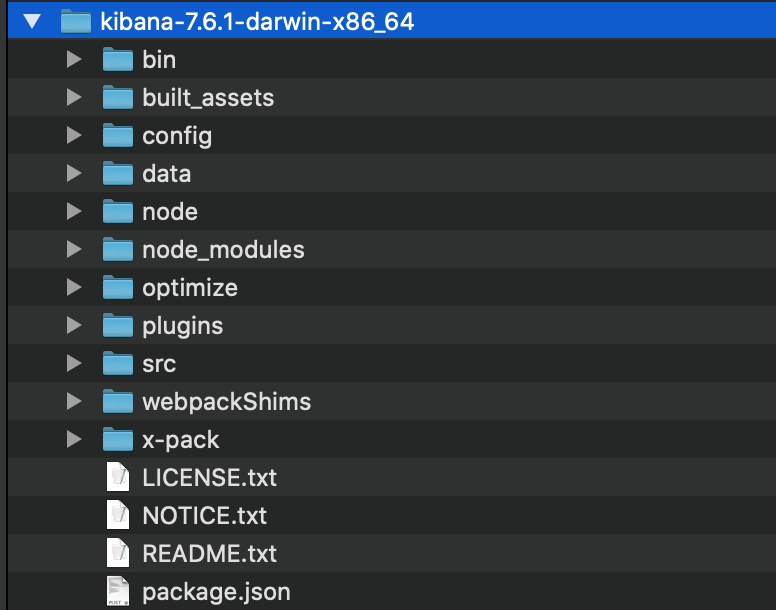776x610 pixels.
Task: Click the NOTICE.txt file icon
Action: 118,516
